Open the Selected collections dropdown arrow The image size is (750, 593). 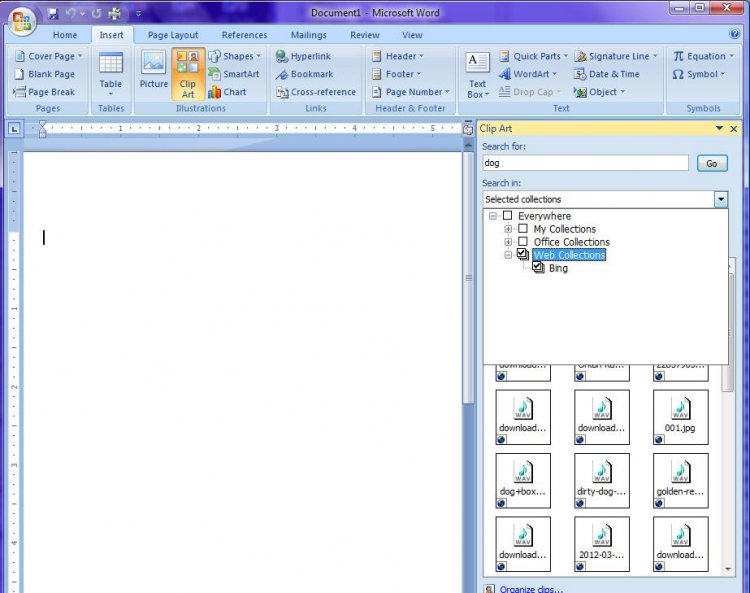tap(721, 199)
